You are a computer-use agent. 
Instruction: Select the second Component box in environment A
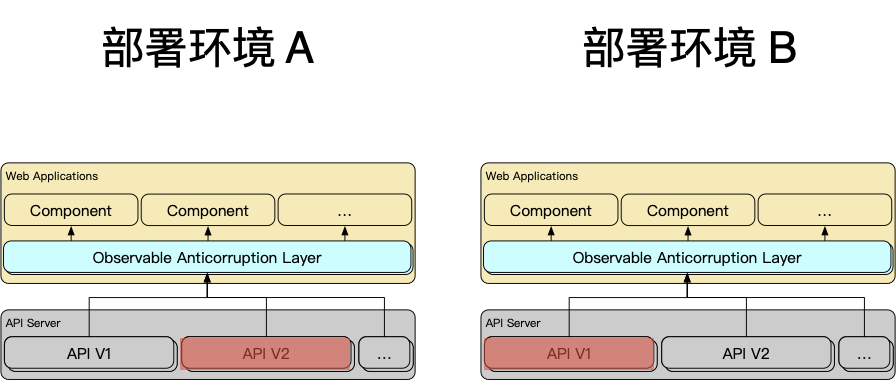pos(208,210)
